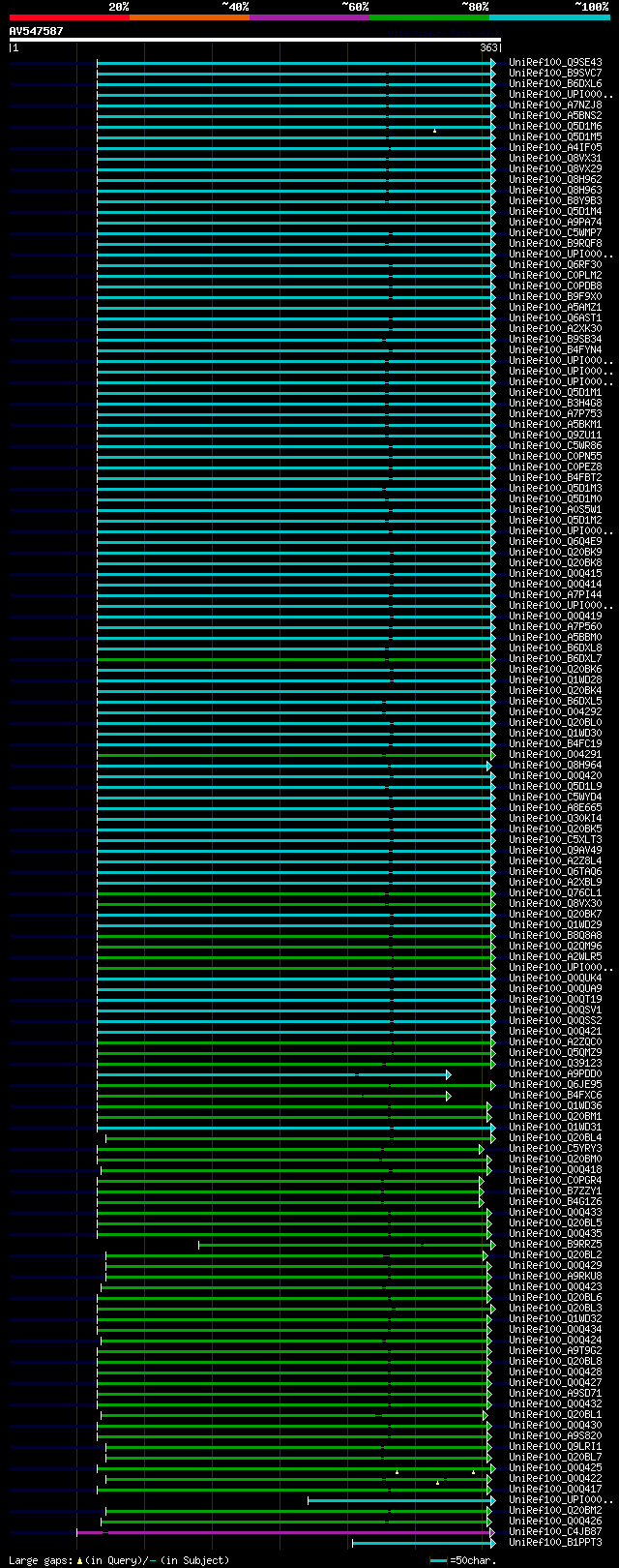Screen dimensions: 619x1568
Task: Select the UniRef100_A9PA74 label
Action: tap(555, 223)
